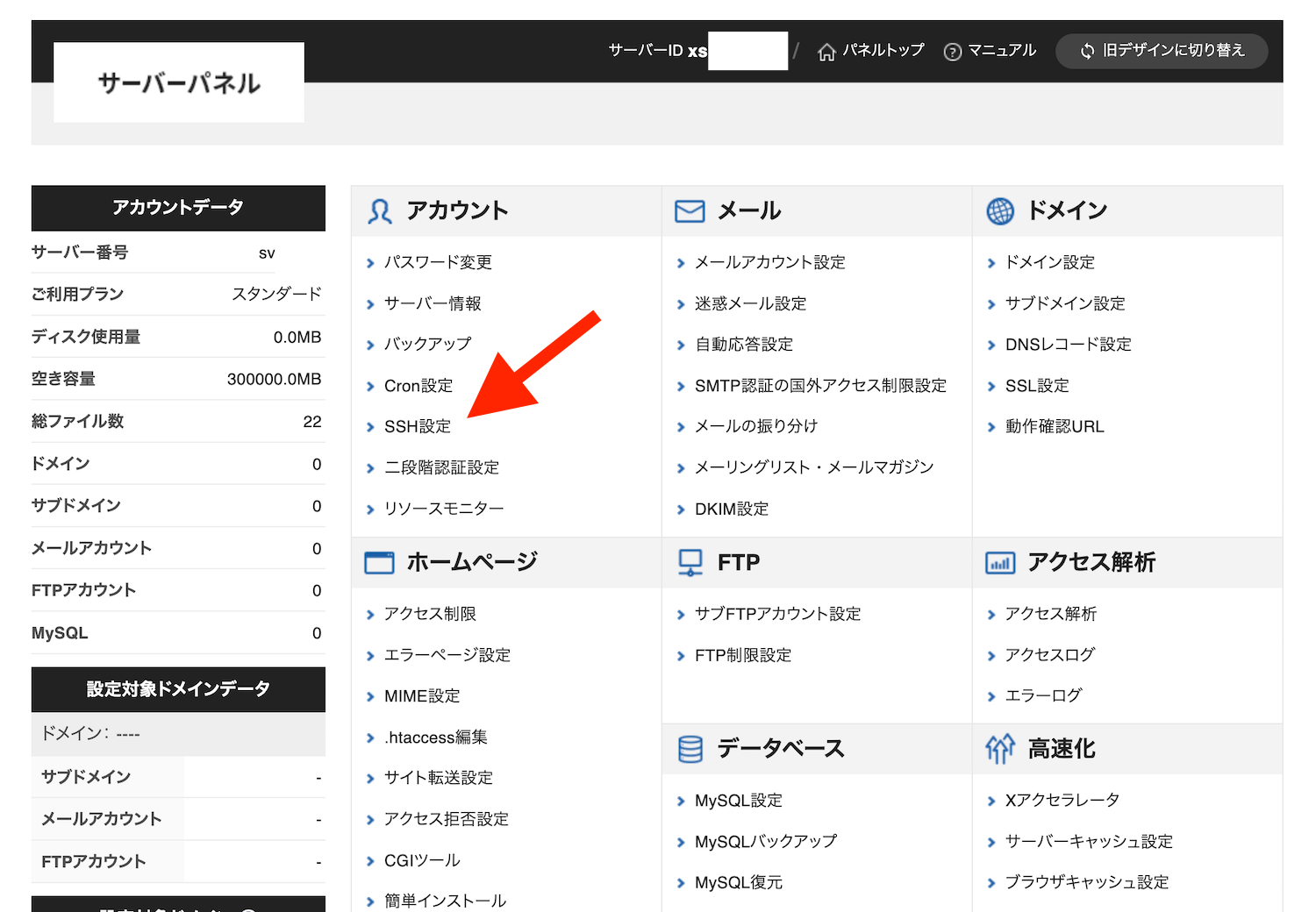Expand the chevron beside DKIM設定
Screen dimensions: 1316x912
point(682,509)
